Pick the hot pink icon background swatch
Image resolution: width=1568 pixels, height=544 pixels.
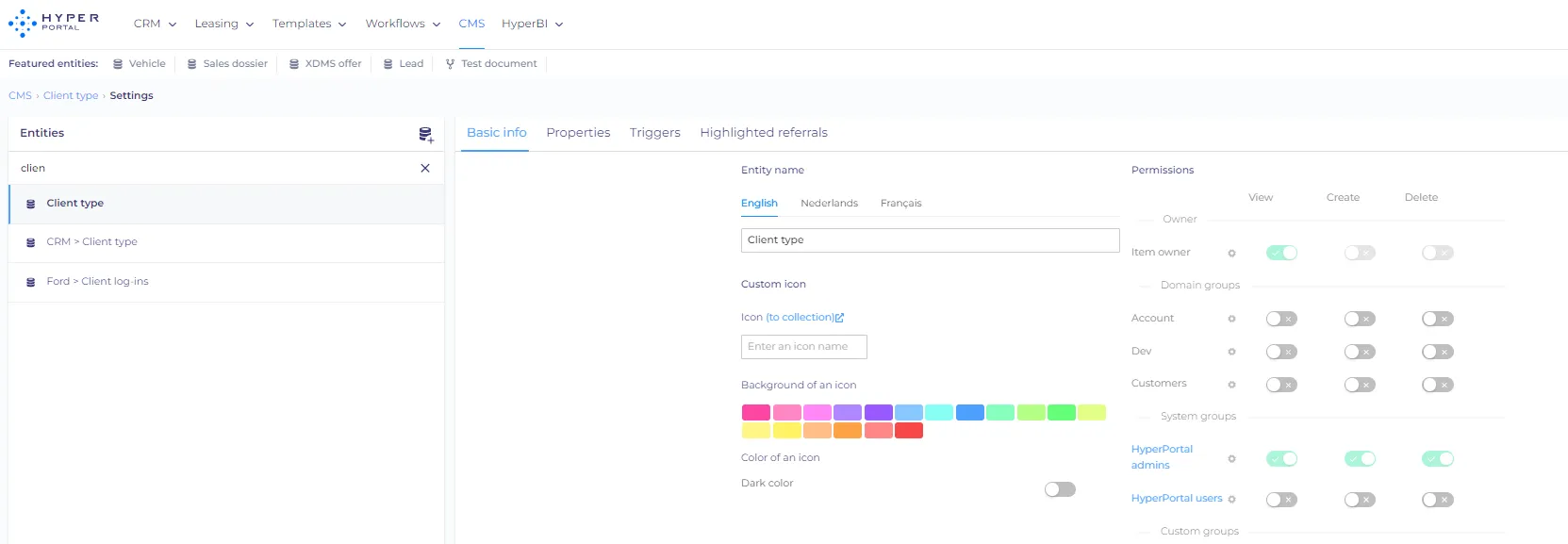pos(756,413)
